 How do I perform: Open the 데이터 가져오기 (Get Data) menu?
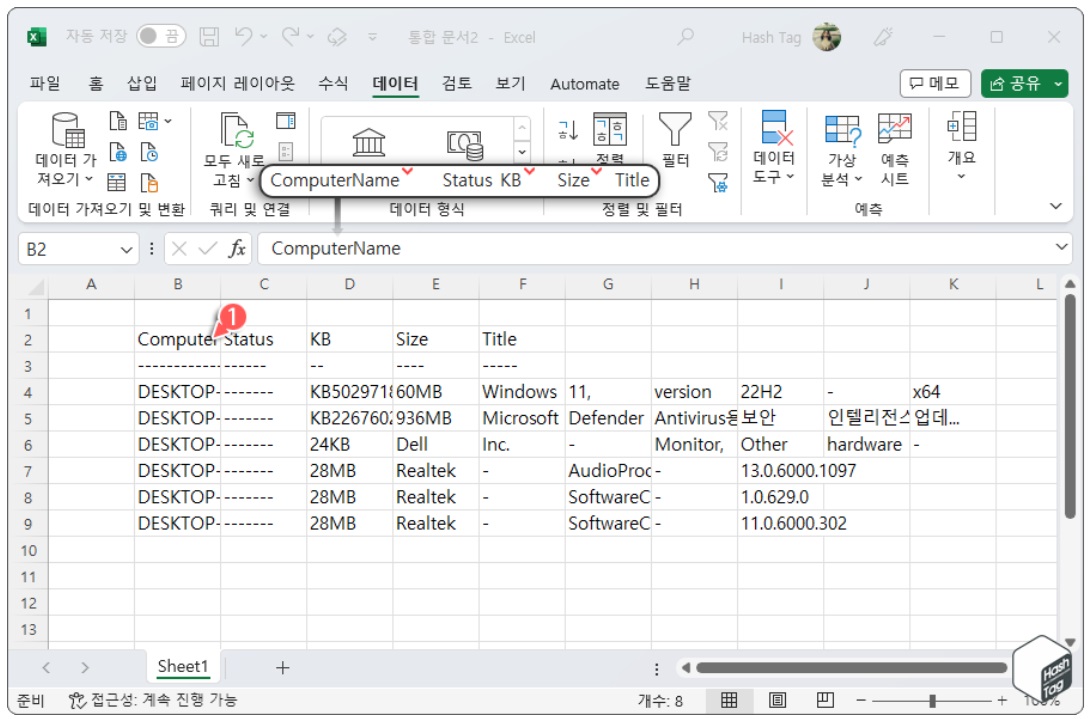click(x=66, y=148)
